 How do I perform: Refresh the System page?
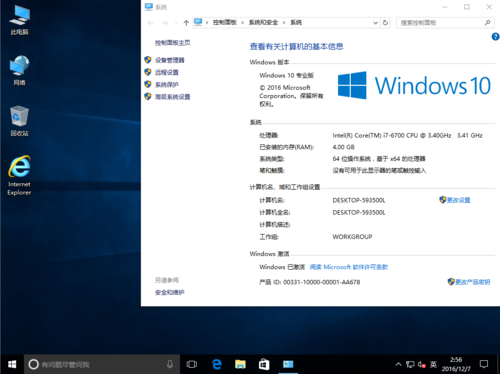[x=385, y=23]
